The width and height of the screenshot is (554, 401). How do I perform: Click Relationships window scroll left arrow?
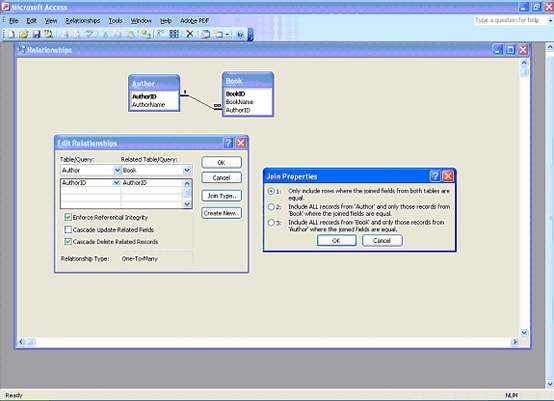click(22, 342)
